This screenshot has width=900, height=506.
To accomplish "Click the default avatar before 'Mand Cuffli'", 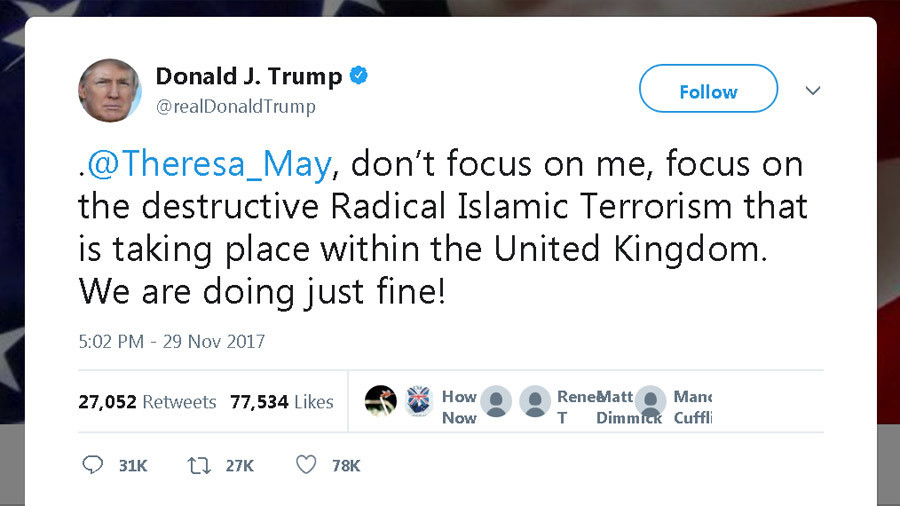I will click(x=651, y=401).
